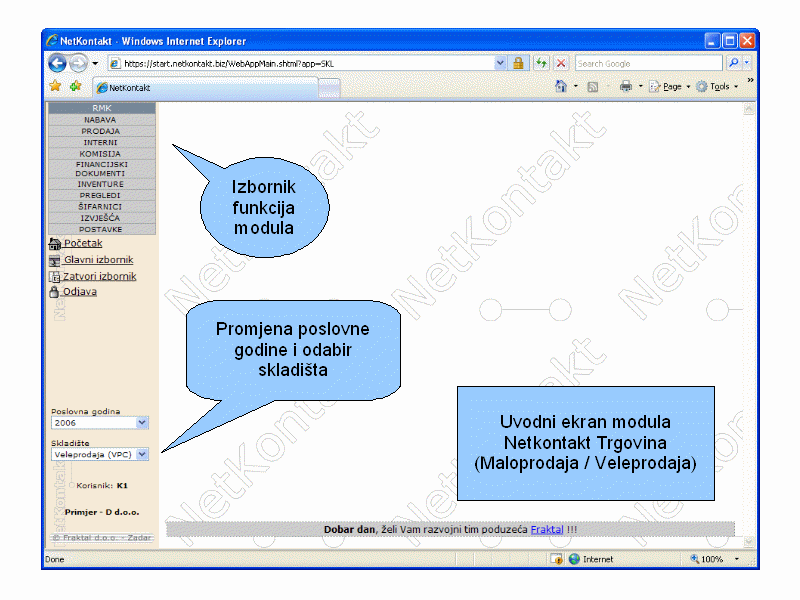The width and height of the screenshot is (800, 600).
Task: Click the icon beside Glavni izbornik
Action: click(x=55, y=261)
